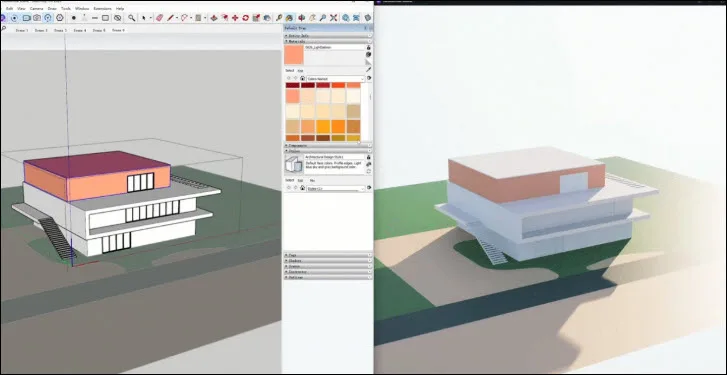This screenshot has width=727, height=375.
Task: Open the Edit menu
Action: (x=9, y=8)
